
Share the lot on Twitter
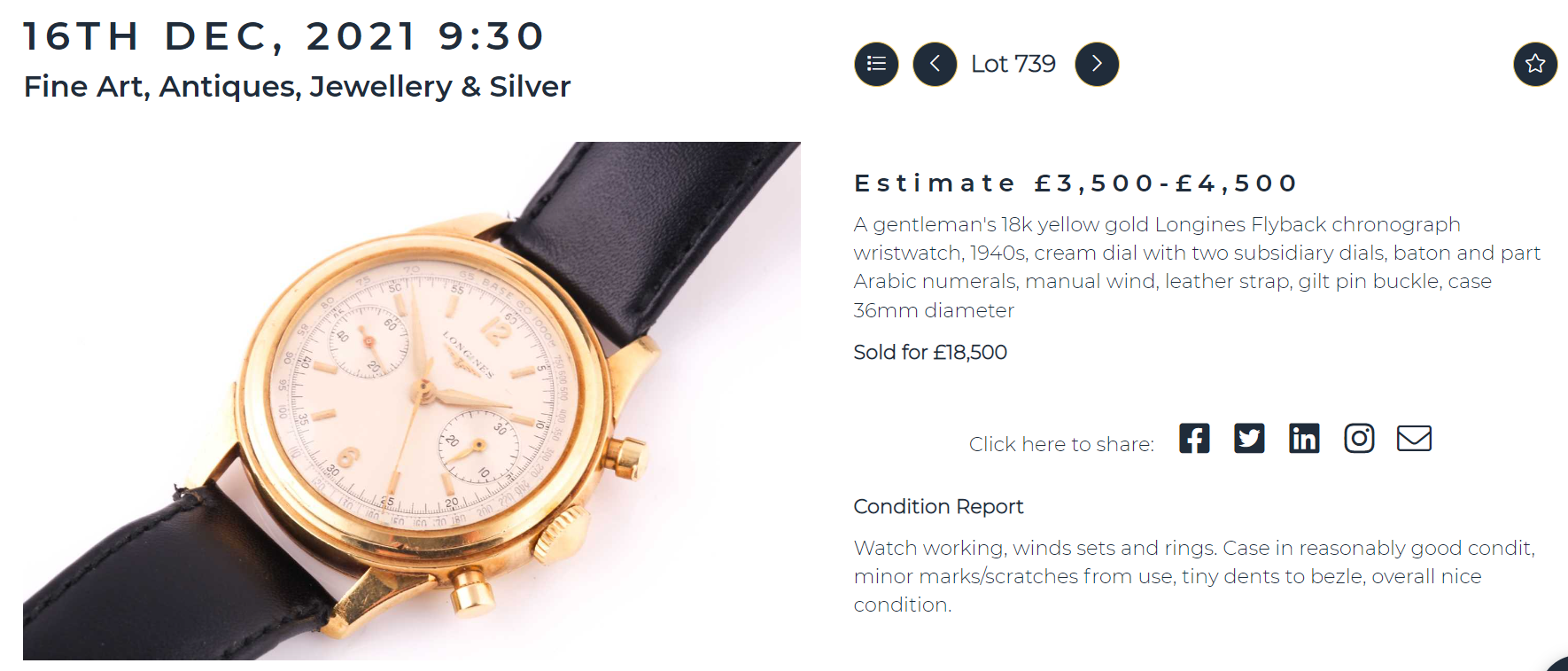(1249, 439)
